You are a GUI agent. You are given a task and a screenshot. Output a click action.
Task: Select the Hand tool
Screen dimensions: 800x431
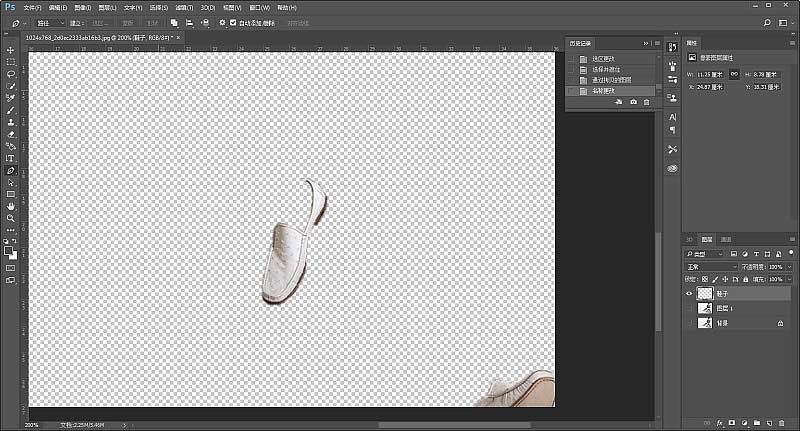point(10,205)
